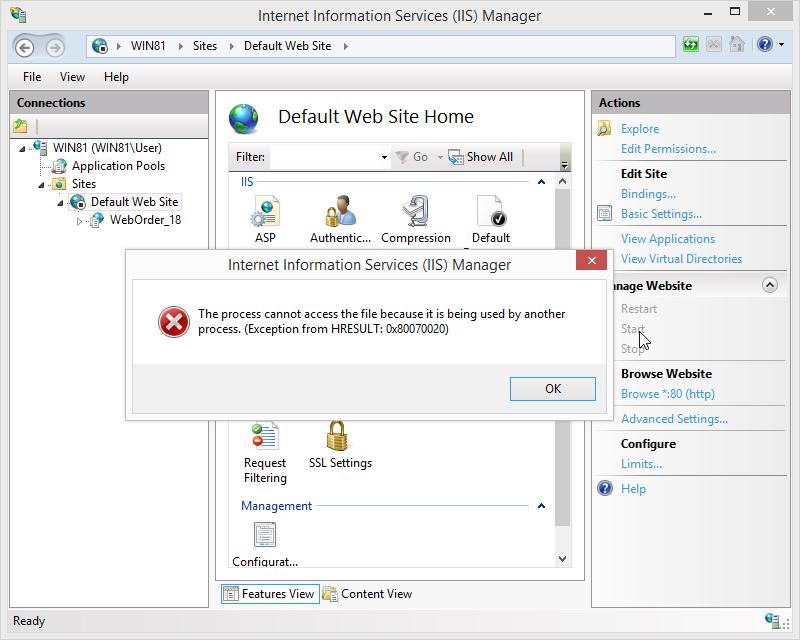The width and height of the screenshot is (800, 640).
Task: Switch to Content View tab
Action: click(367, 594)
